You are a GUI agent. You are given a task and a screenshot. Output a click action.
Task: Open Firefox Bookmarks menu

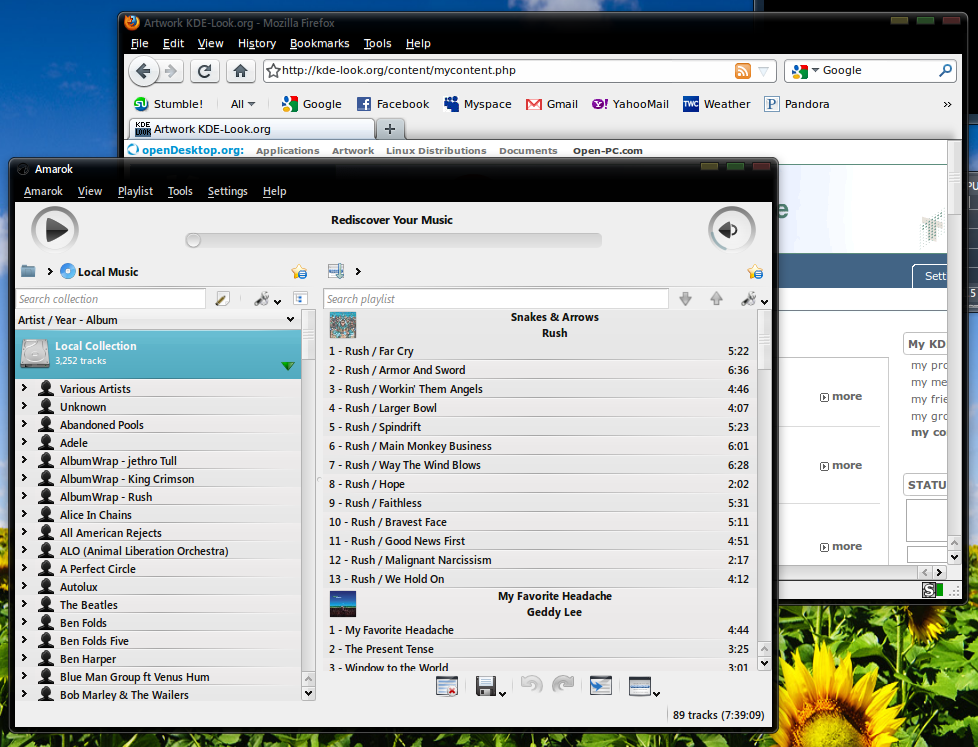click(319, 44)
